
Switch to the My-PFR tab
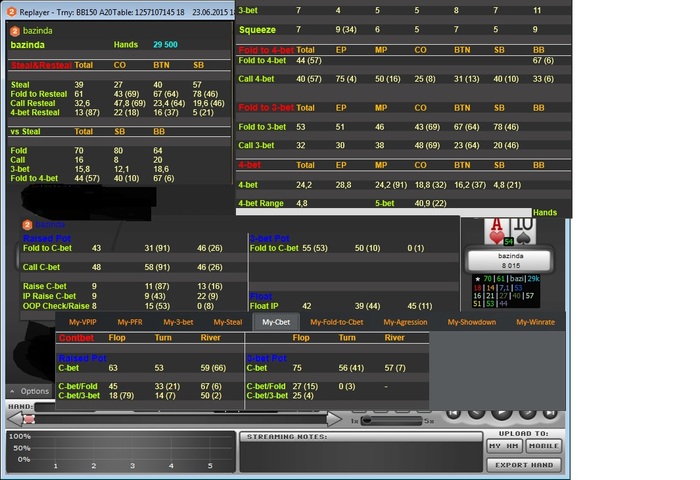click(130, 322)
